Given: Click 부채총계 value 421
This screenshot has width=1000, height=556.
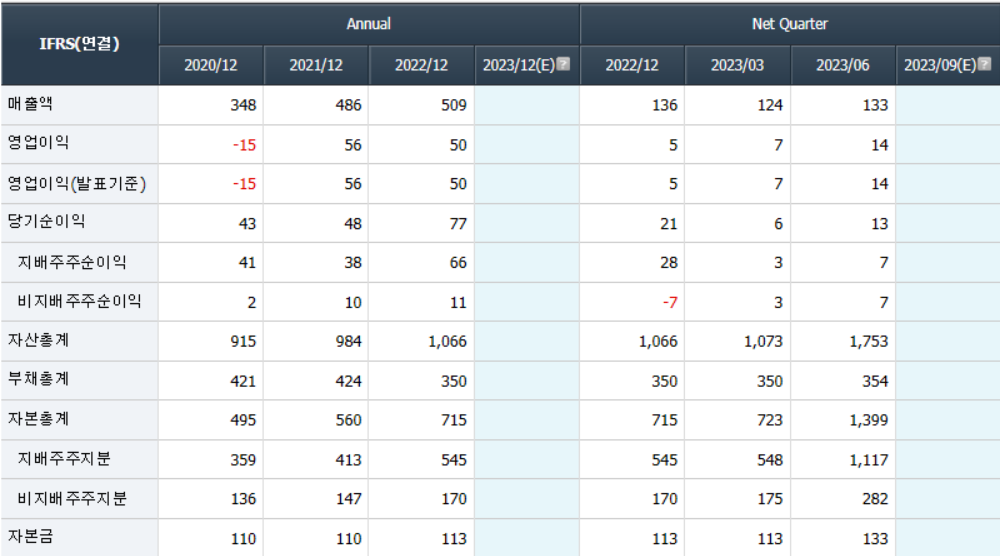Looking at the screenshot, I should [243, 381].
